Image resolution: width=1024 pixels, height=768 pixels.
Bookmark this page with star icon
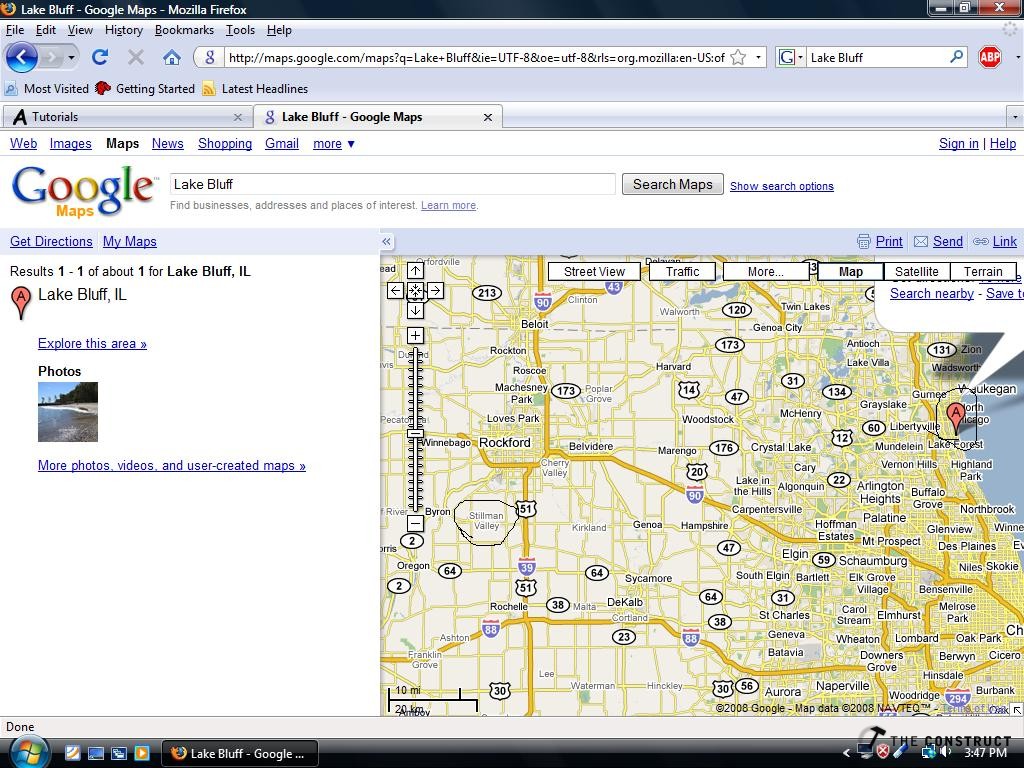(x=738, y=57)
